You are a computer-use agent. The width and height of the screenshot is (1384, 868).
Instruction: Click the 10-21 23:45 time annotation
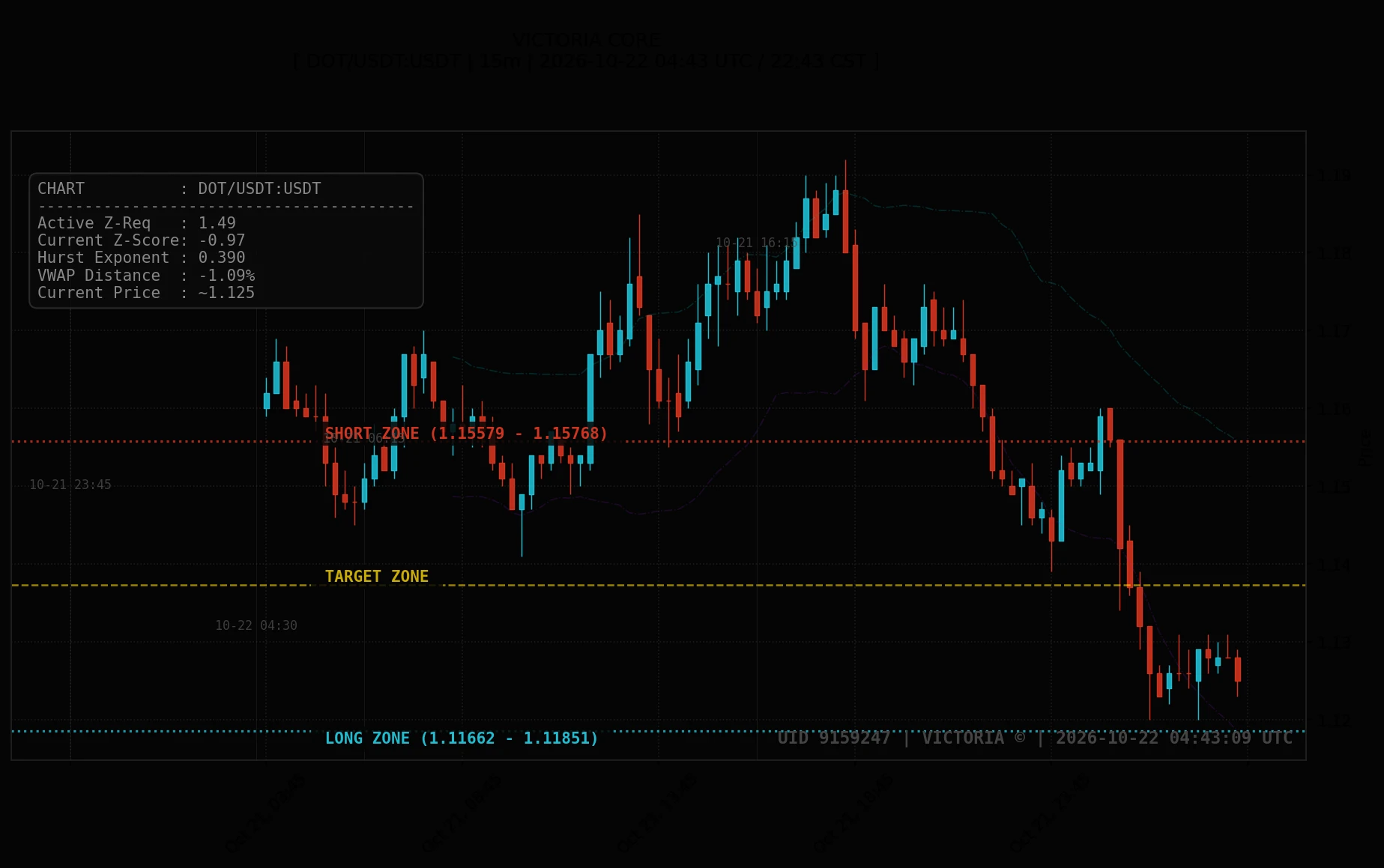(x=70, y=485)
